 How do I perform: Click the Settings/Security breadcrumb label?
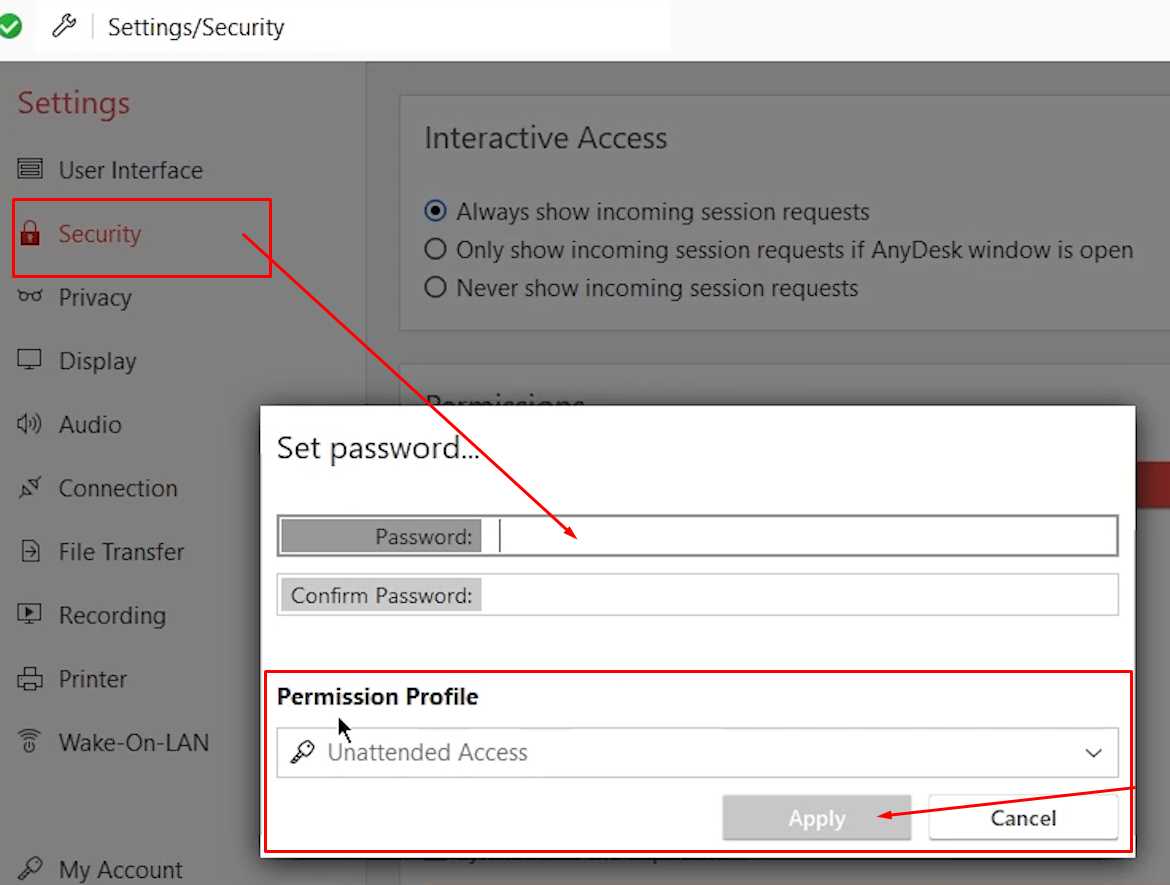click(x=195, y=27)
